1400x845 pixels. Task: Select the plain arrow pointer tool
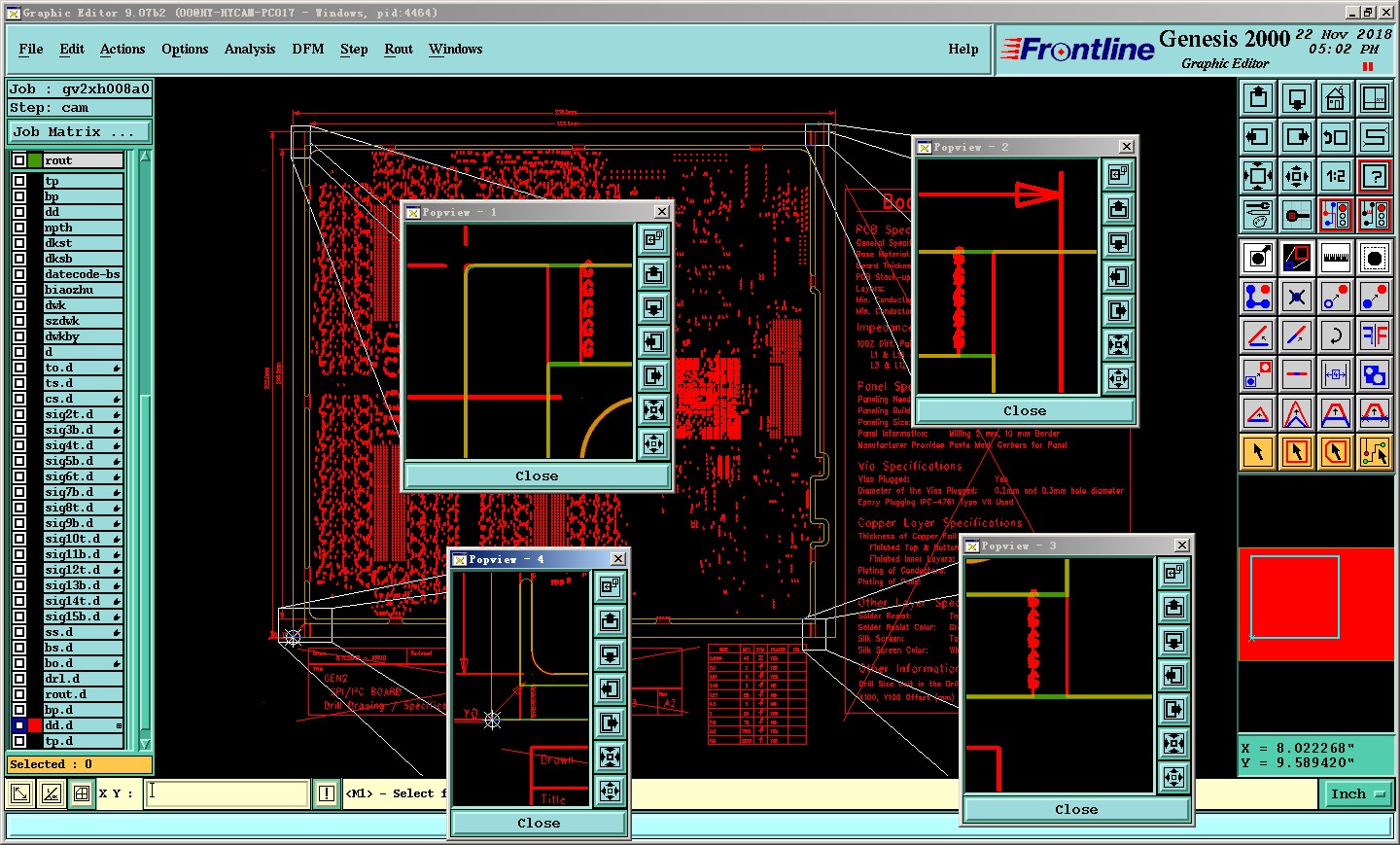click(1258, 452)
